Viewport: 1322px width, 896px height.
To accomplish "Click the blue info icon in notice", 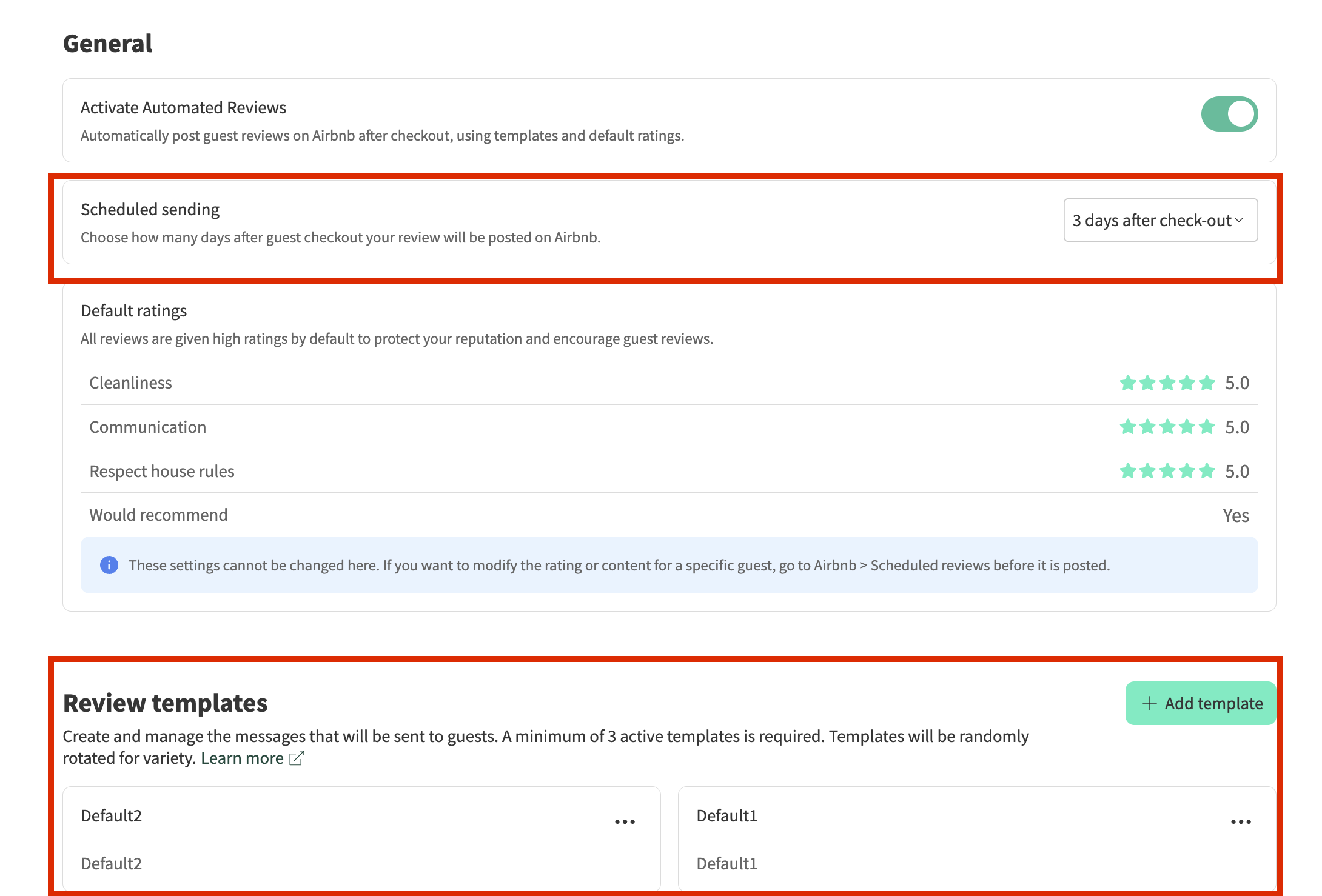I will click(x=109, y=565).
